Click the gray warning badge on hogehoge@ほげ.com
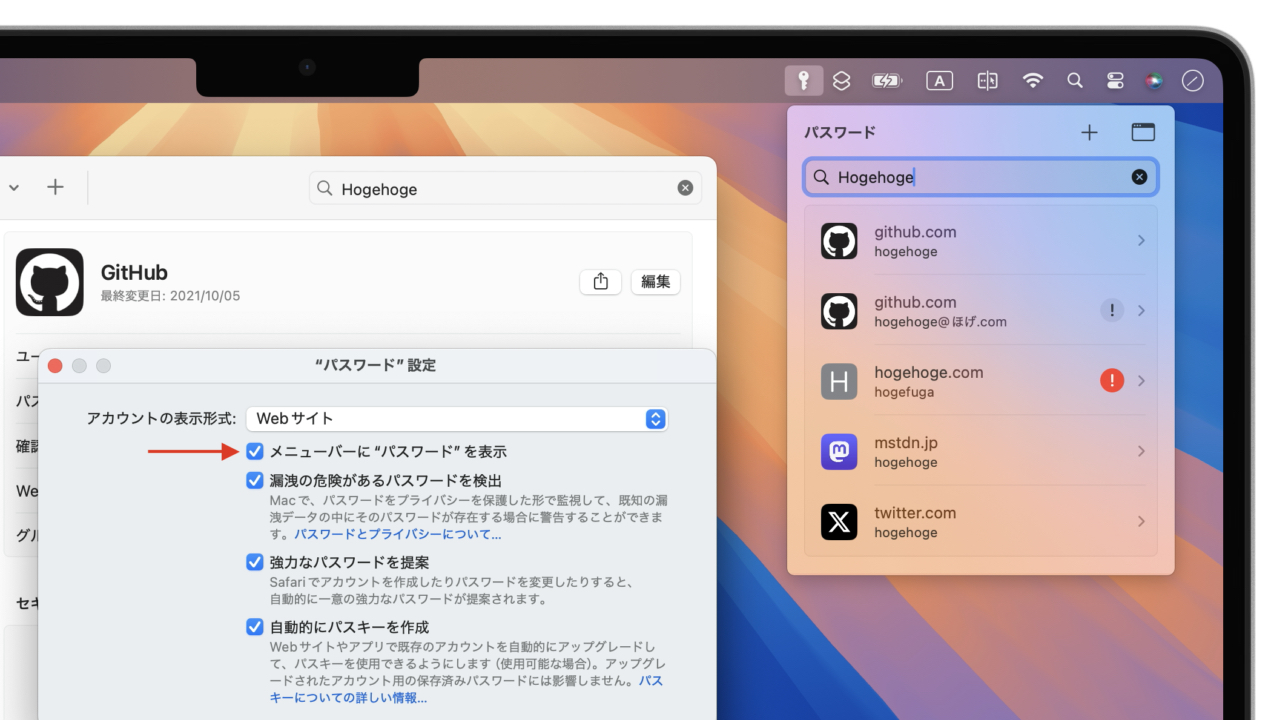The image size is (1280, 720). coord(1112,310)
